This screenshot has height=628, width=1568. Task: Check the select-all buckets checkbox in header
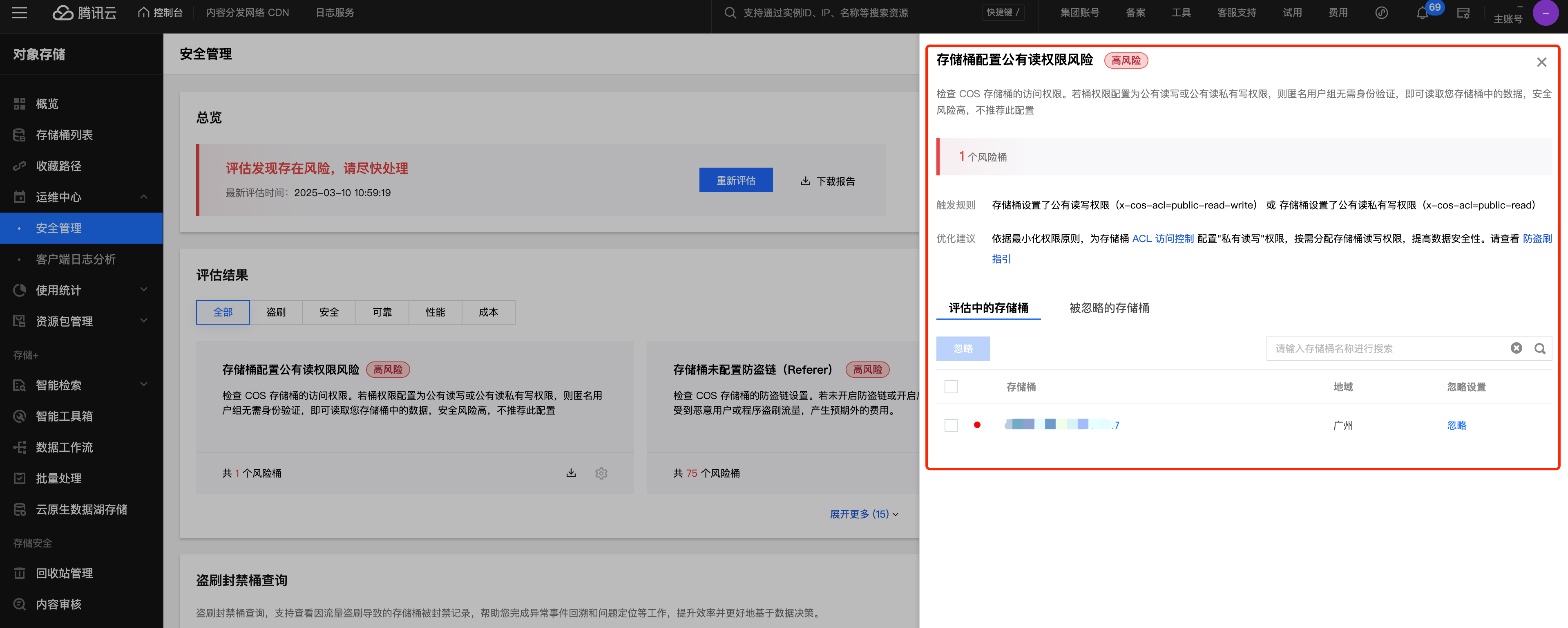(951, 387)
